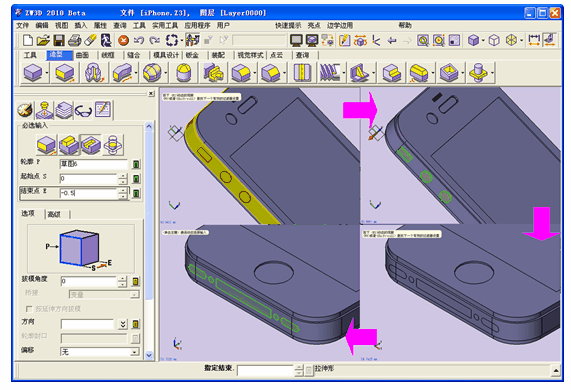Select the sphere shape tool icon
This screenshot has height=390, width=571.
pyautogui.click(x=152, y=72)
